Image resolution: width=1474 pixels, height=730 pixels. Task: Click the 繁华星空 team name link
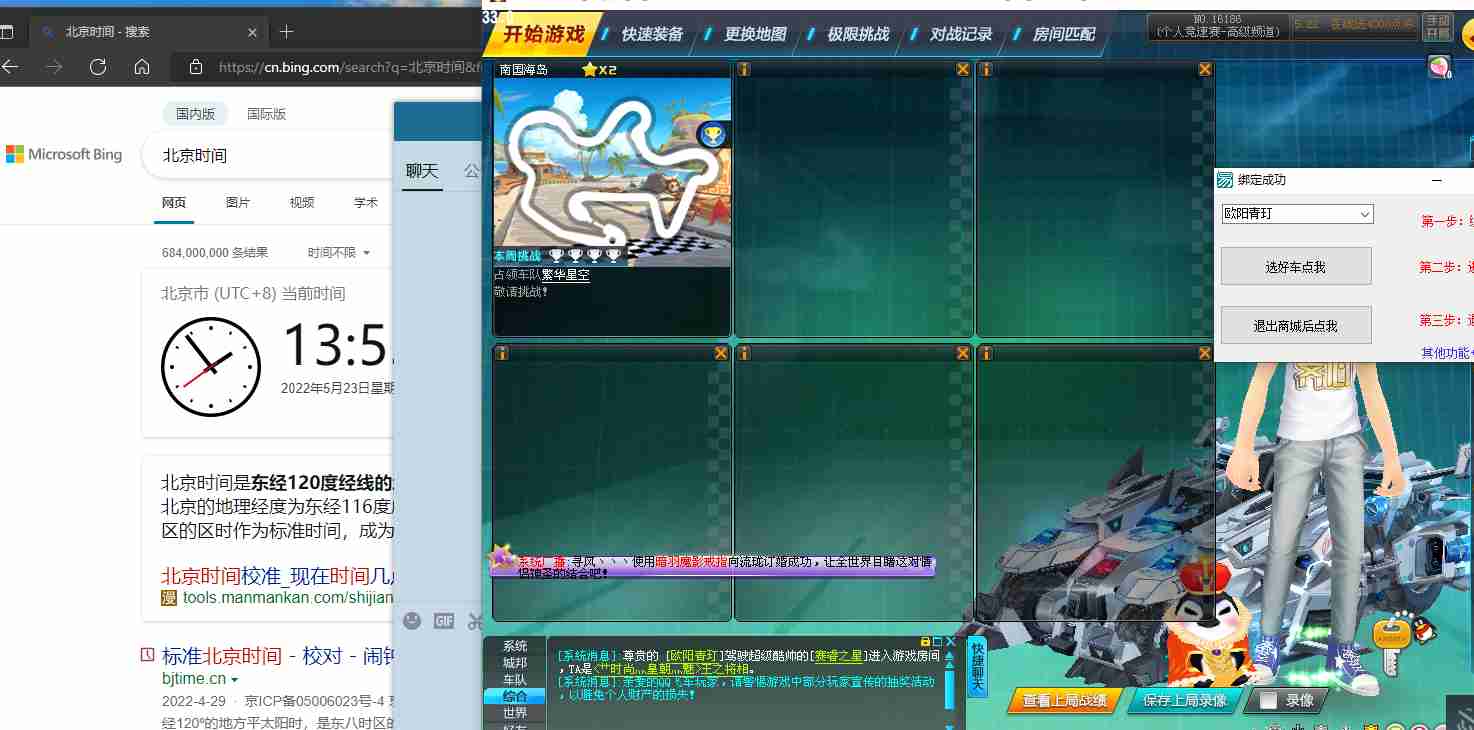[566, 275]
